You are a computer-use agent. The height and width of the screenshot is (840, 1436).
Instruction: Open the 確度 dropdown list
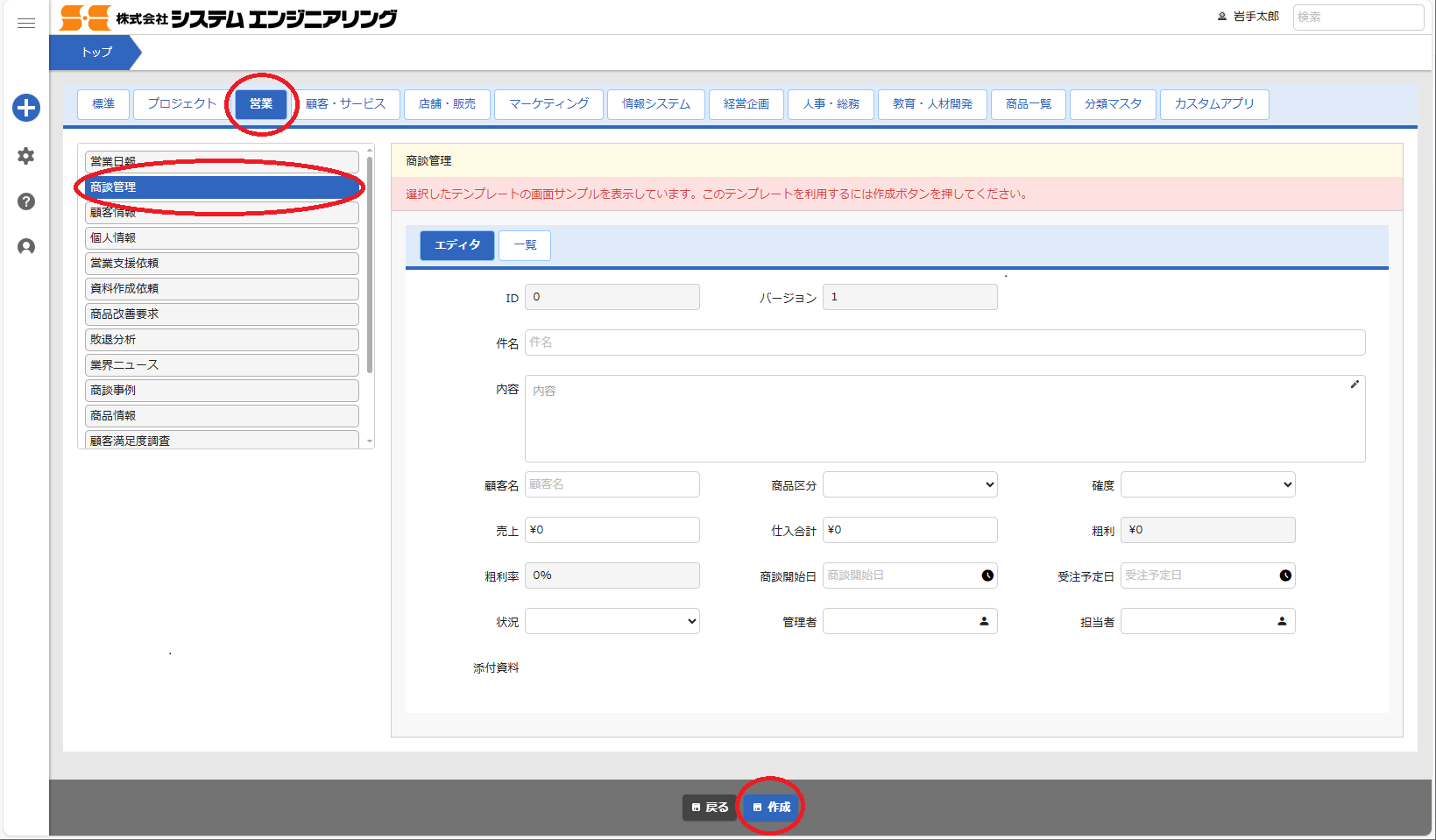1207,484
